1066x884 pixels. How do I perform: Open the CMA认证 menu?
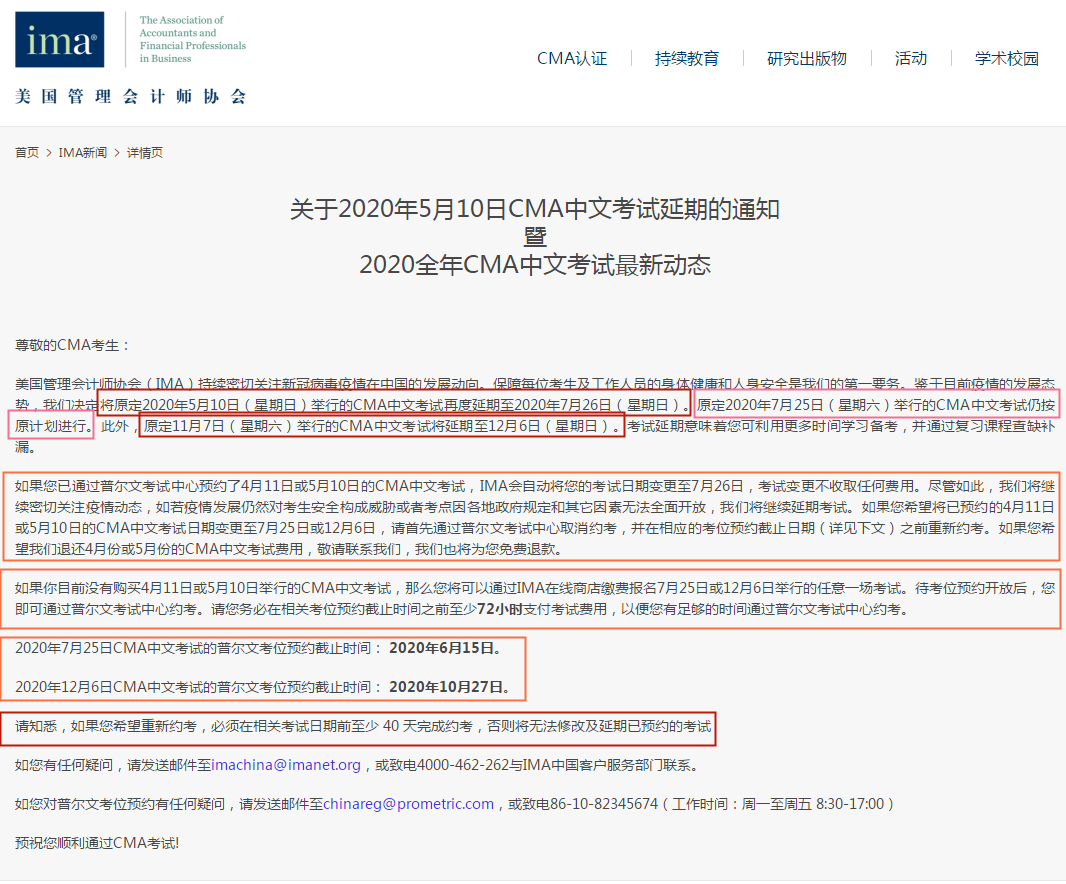coord(572,58)
